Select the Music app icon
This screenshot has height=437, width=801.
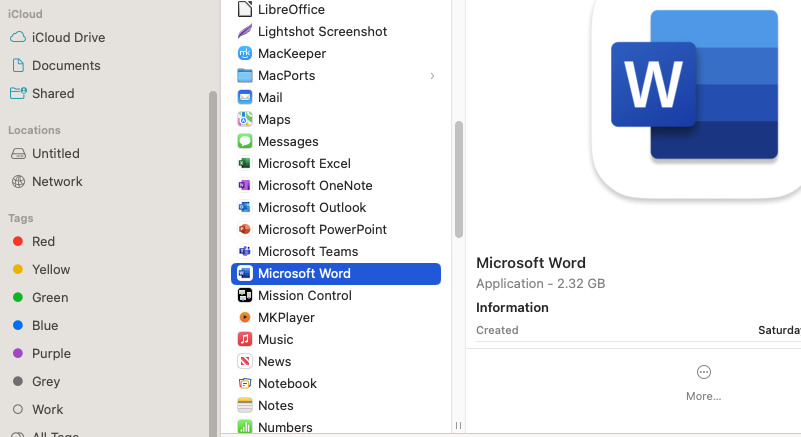pyautogui.click(x=245, y=339)
